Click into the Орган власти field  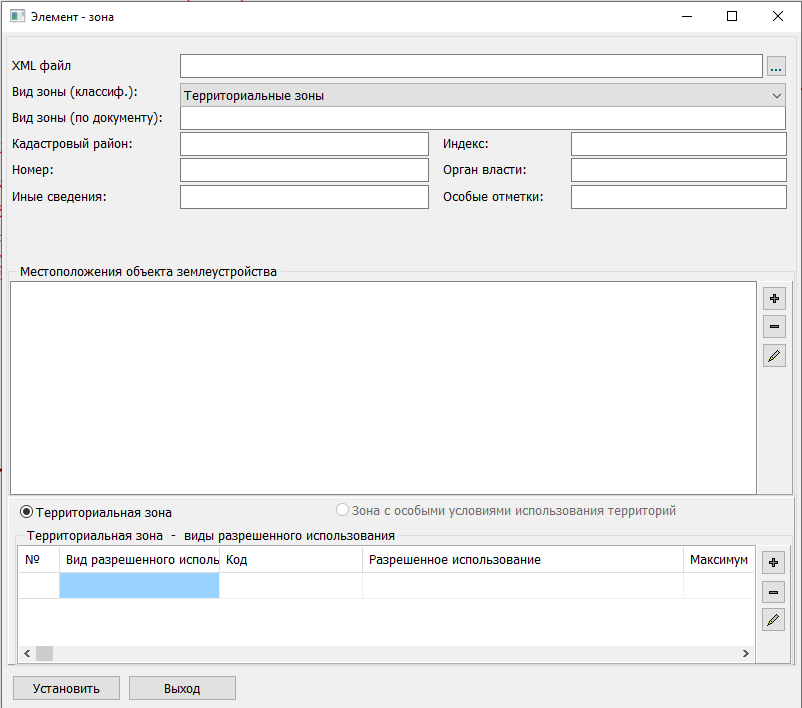pos(678,170)
